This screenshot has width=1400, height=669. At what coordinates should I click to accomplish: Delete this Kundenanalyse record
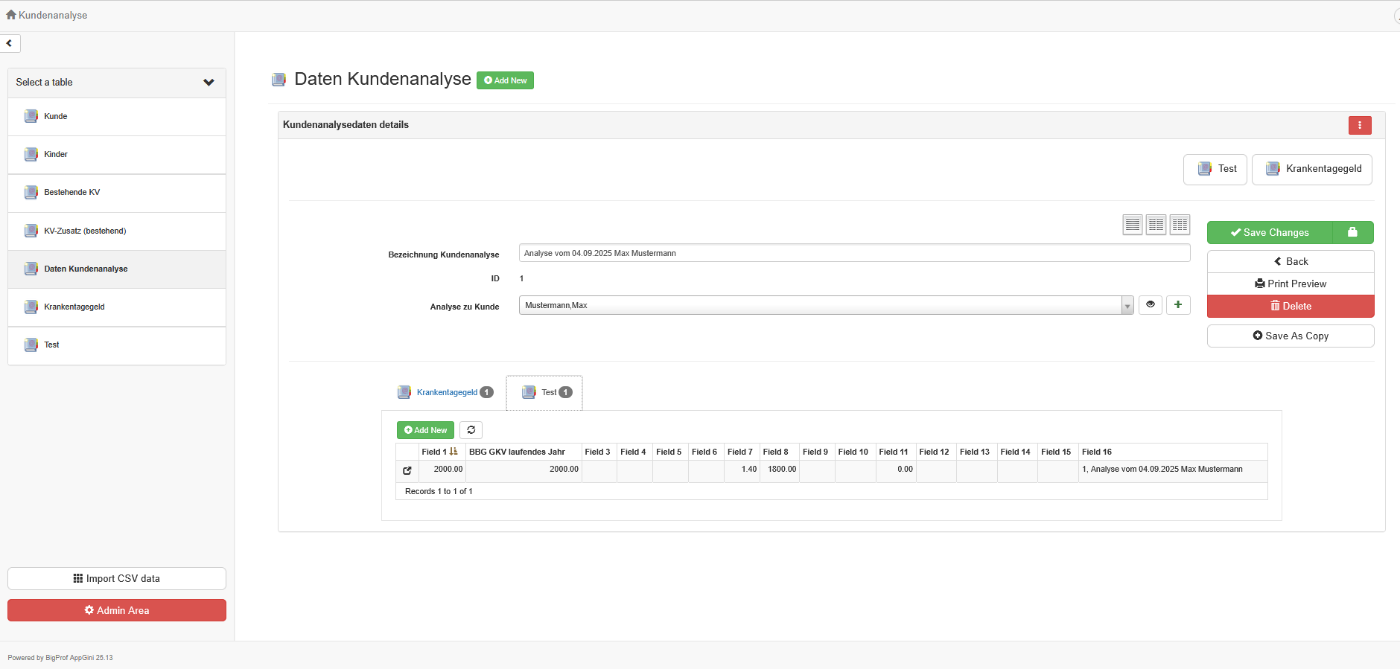(x=1290, y=306)
